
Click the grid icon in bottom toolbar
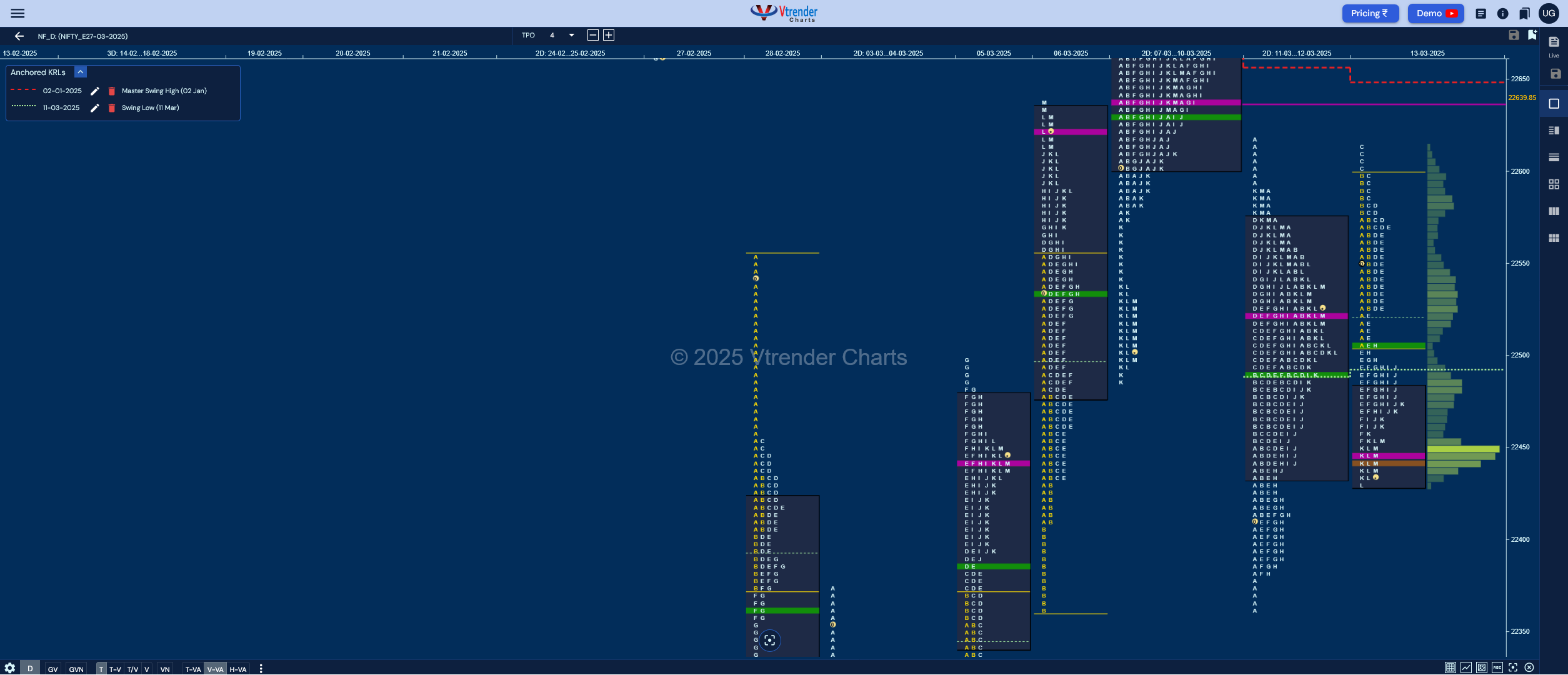[x=1450, y=667]
